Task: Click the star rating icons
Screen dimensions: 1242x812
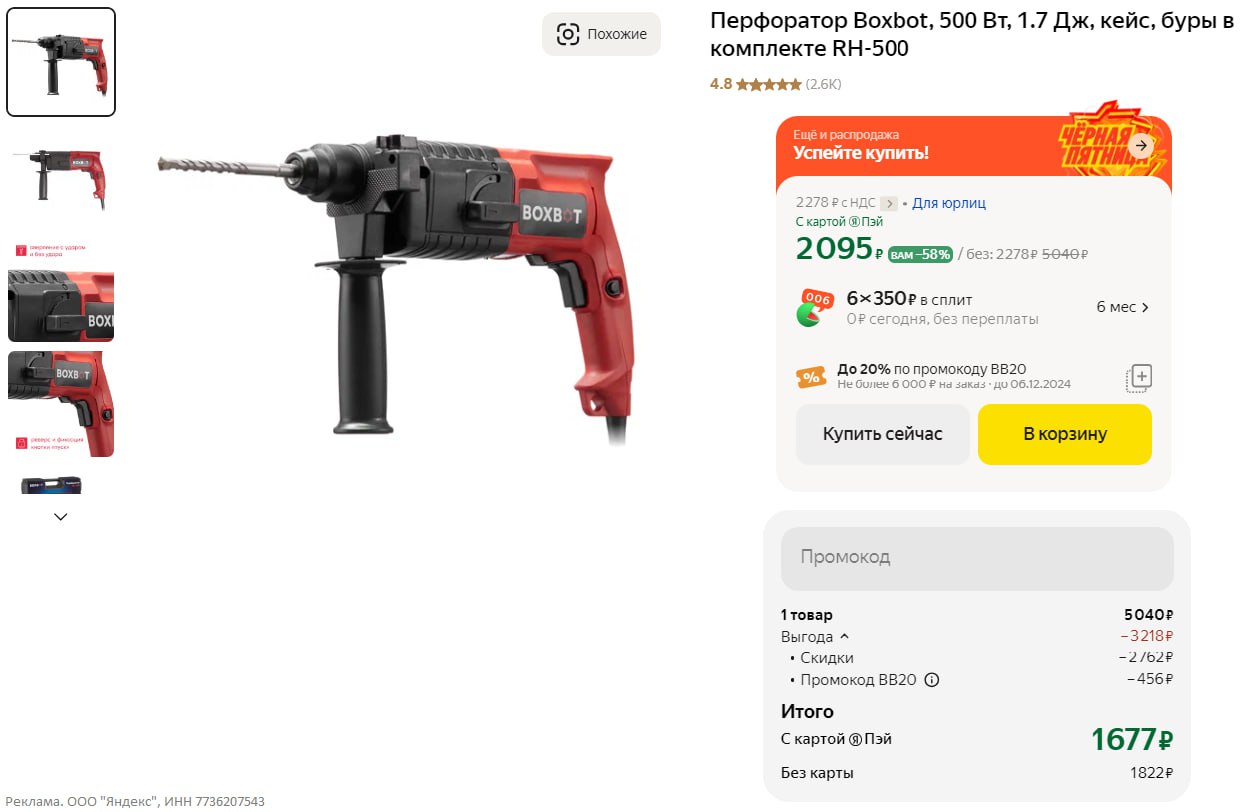Action: coord(768,85)
